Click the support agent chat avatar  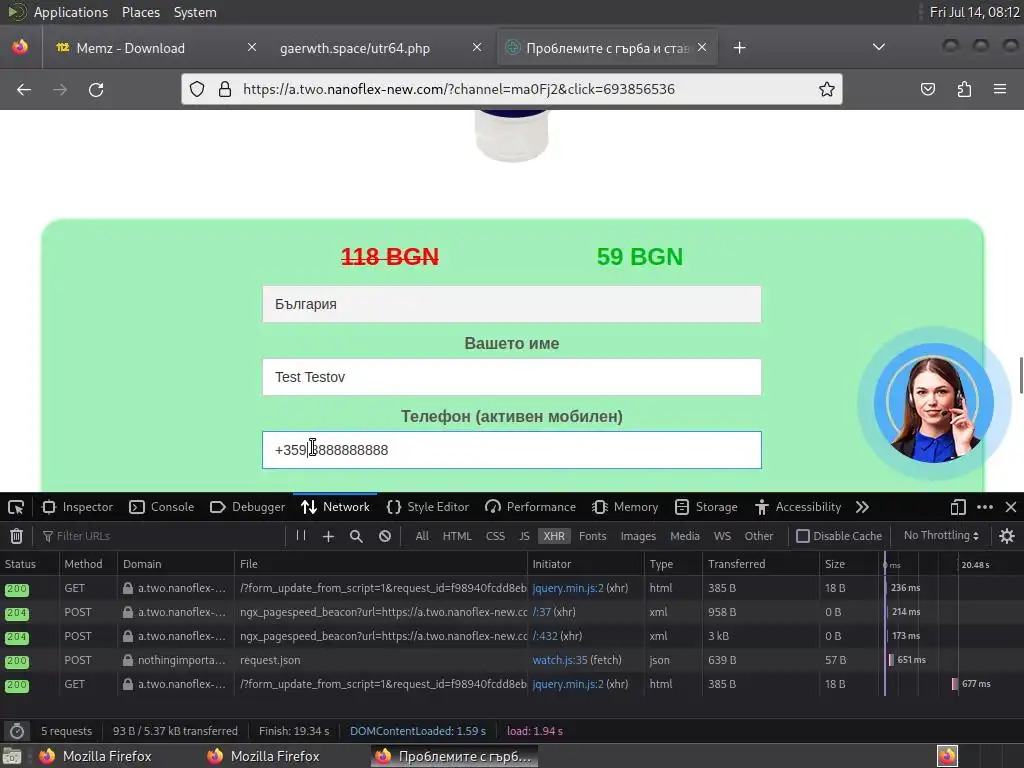(934, 403)
